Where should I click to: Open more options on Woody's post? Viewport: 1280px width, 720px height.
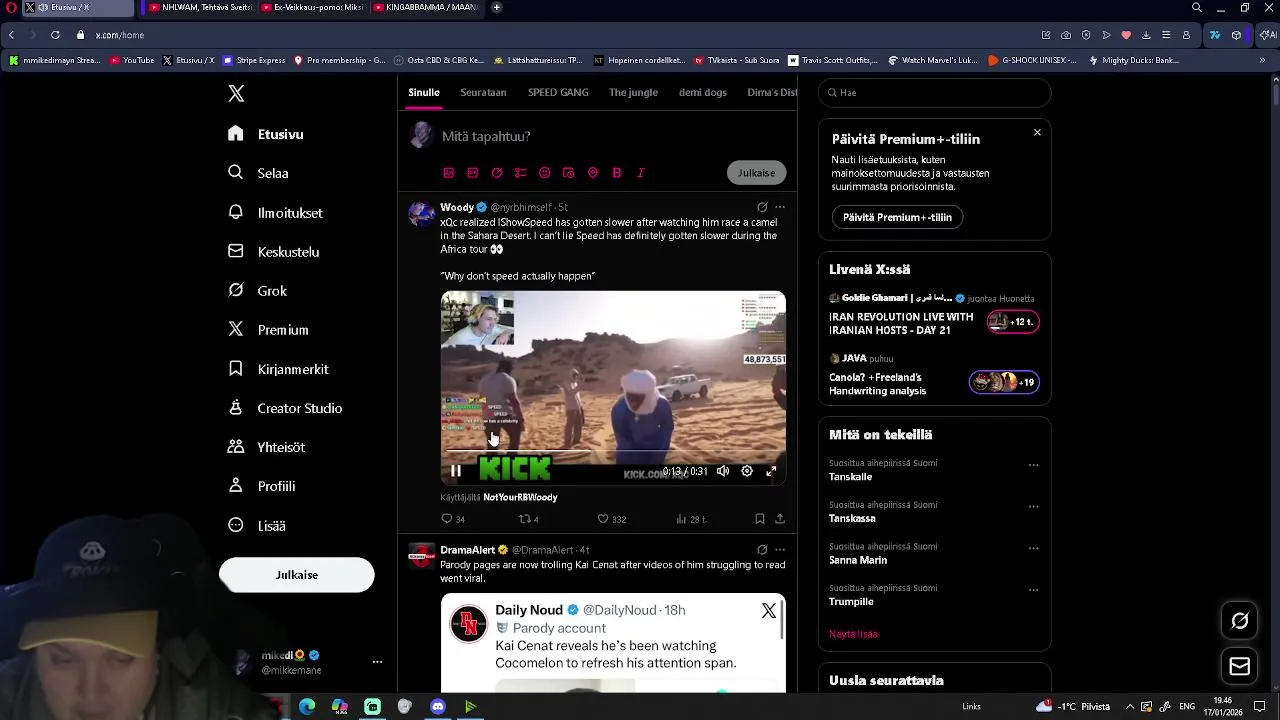tap(780, 207)
